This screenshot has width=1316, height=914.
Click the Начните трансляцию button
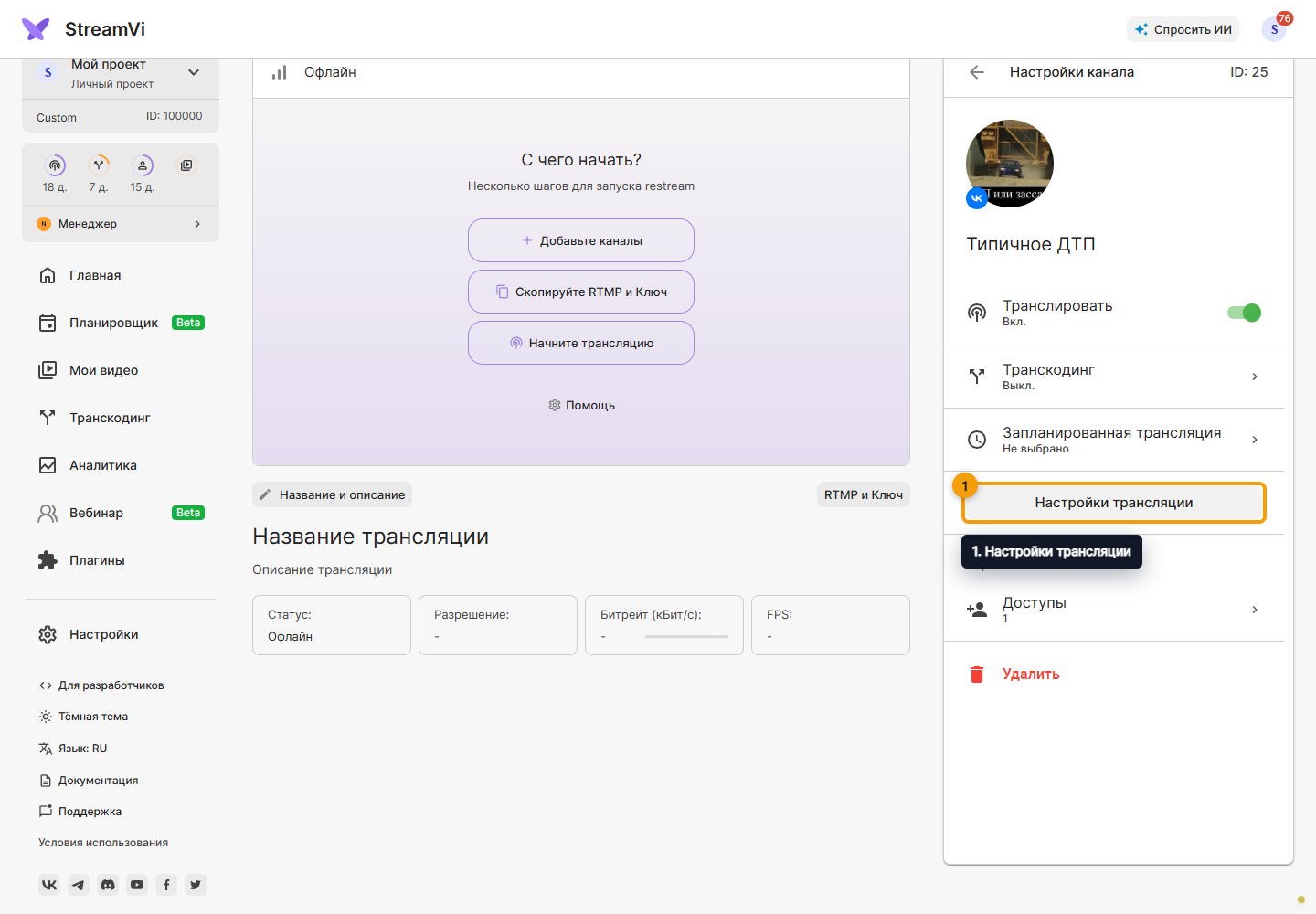click(x=581, y=343)
